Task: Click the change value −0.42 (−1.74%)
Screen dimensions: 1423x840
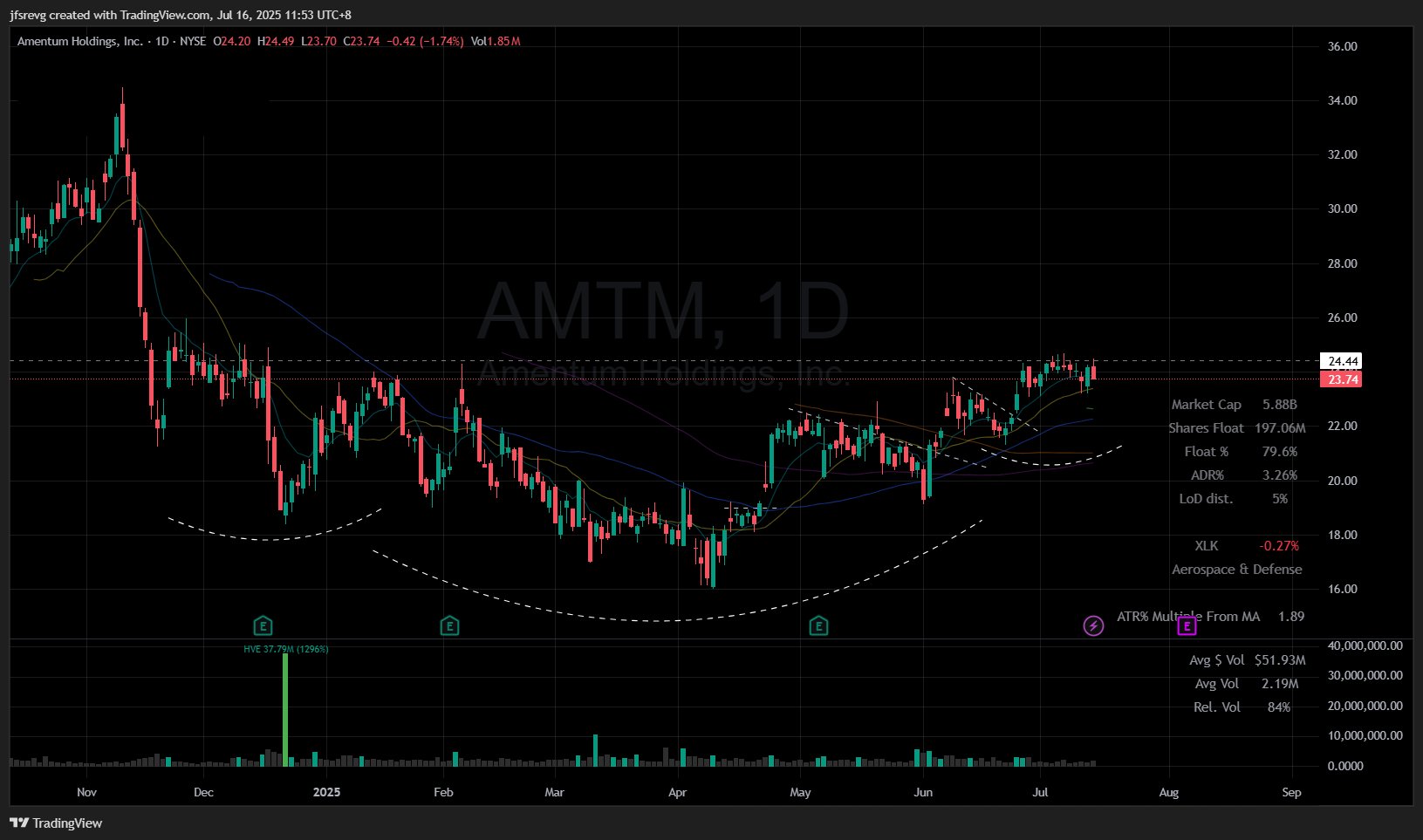Action: point(425,41)
